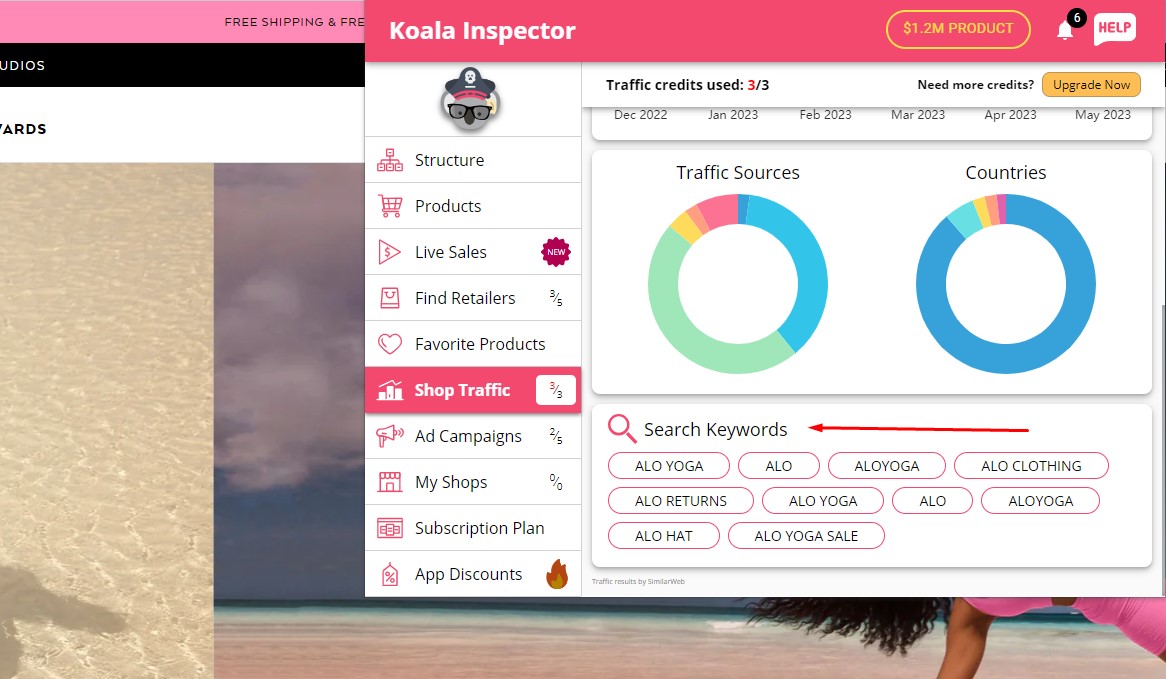This screenshot has width=1166, height=679.
Task: Click the Mar 2023 chart axis label
Action: [x=918, y=115]
